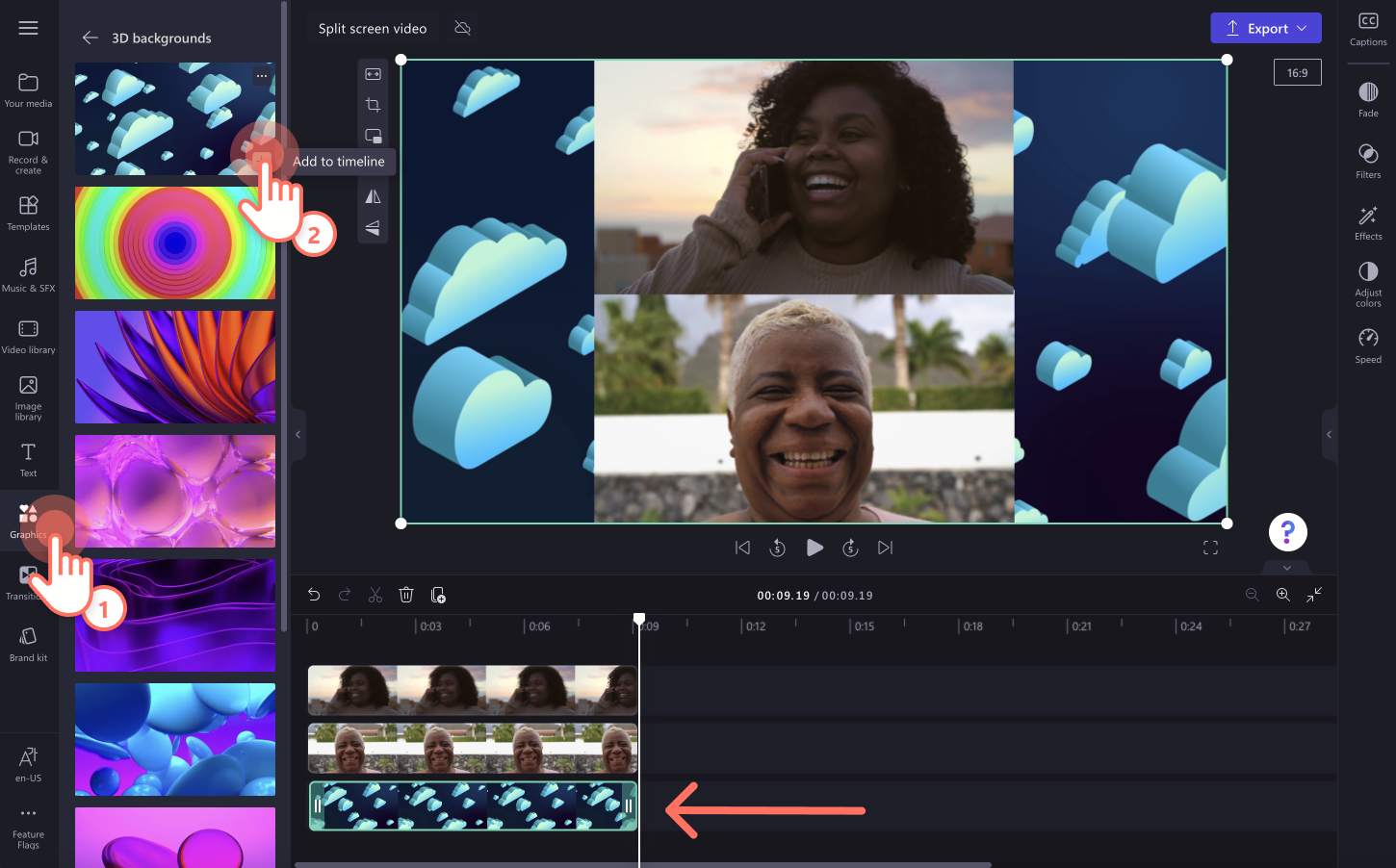Collapse the 3D backgrounds side panel
The width and height of the screenshot is (1396, 868).
pos(297,434)
